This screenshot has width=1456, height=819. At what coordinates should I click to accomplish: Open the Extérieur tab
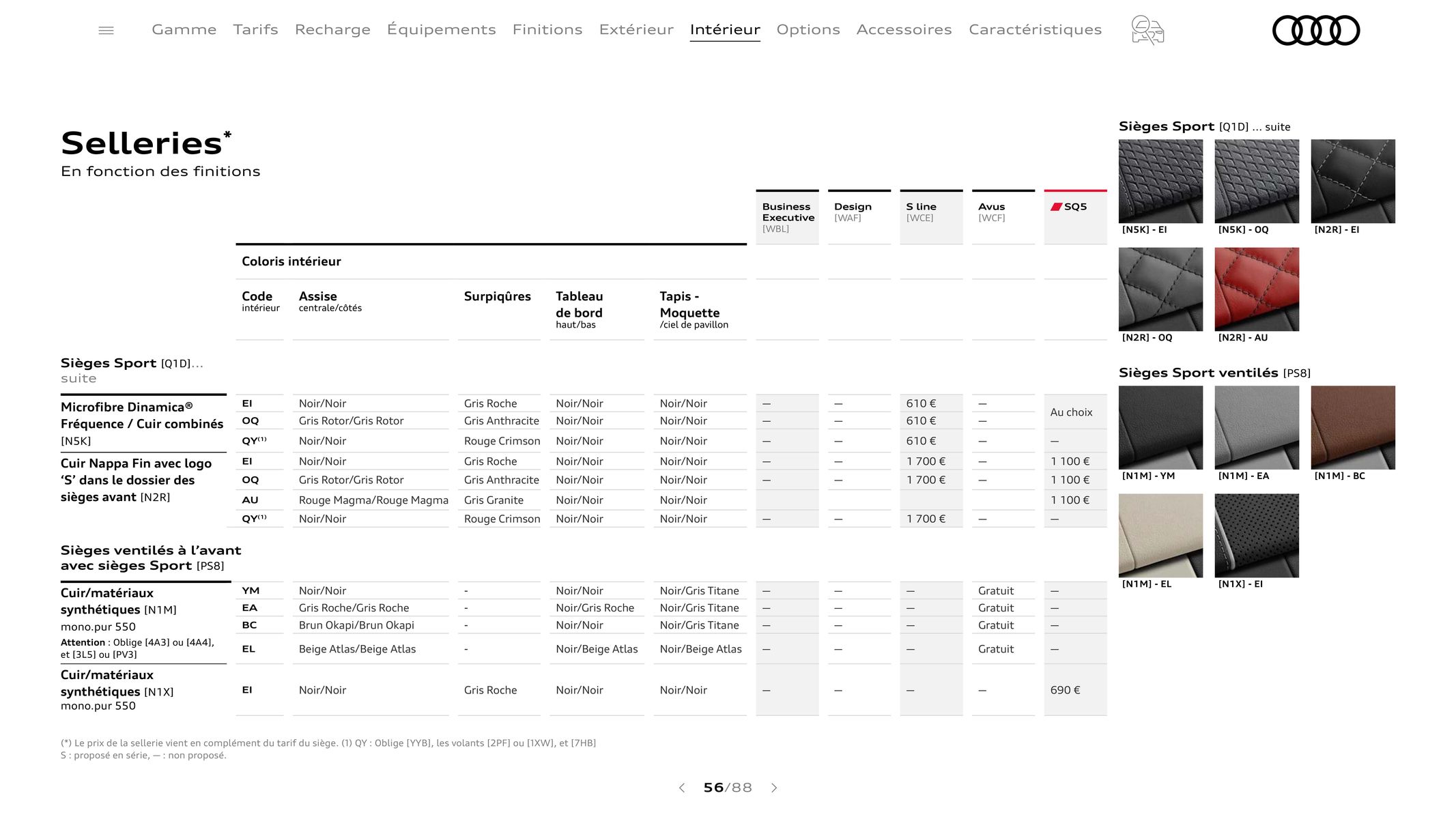pyautogui.click(x=636, y=29)
